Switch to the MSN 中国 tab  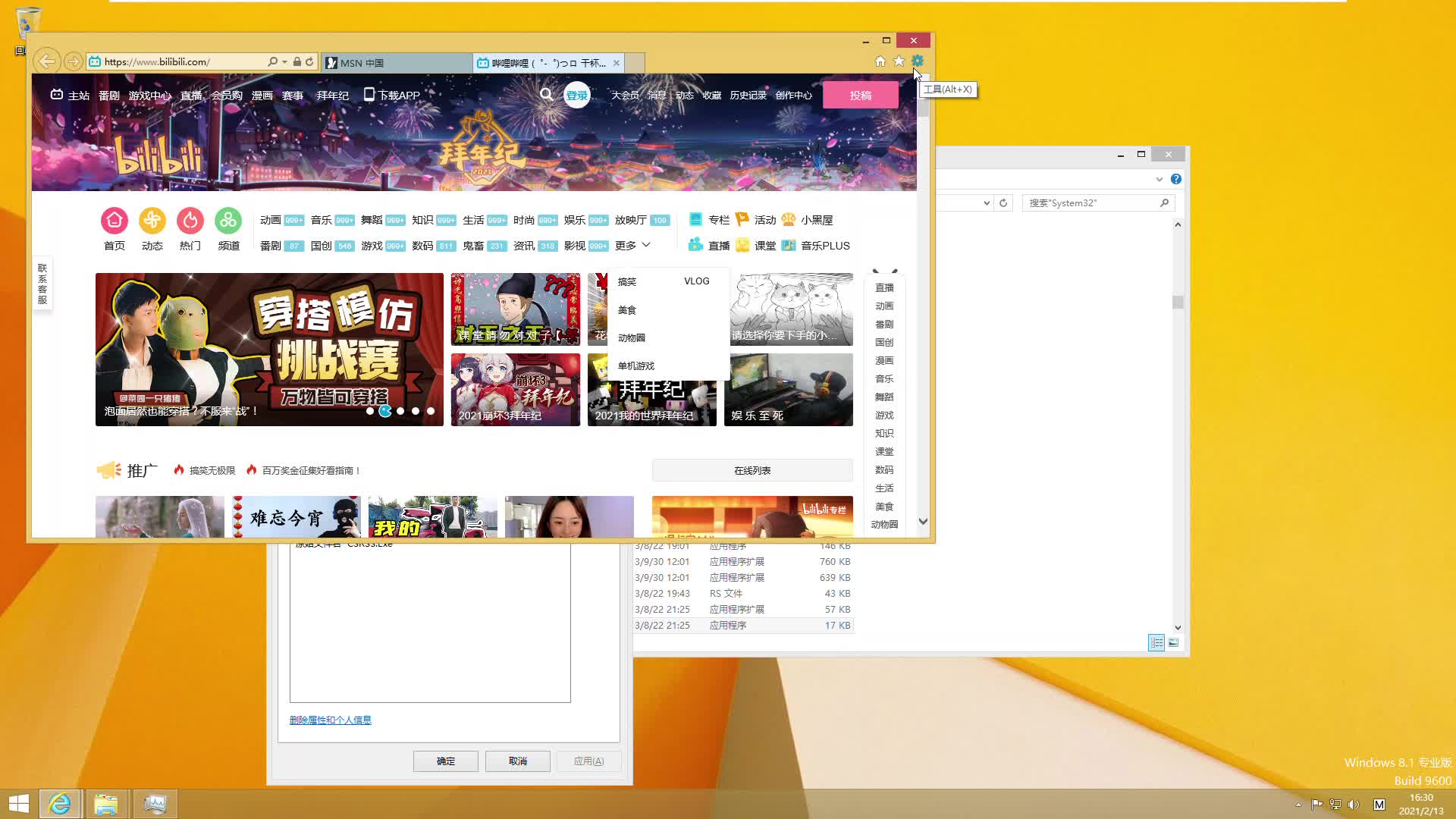coord(394,62)
